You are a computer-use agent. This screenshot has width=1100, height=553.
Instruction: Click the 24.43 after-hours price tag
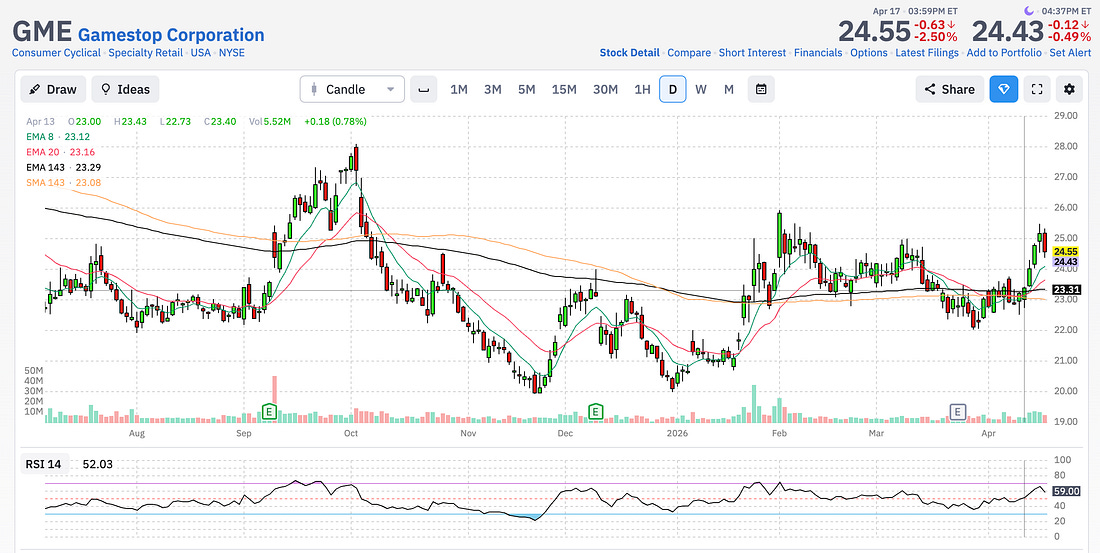pos(1066,262)
